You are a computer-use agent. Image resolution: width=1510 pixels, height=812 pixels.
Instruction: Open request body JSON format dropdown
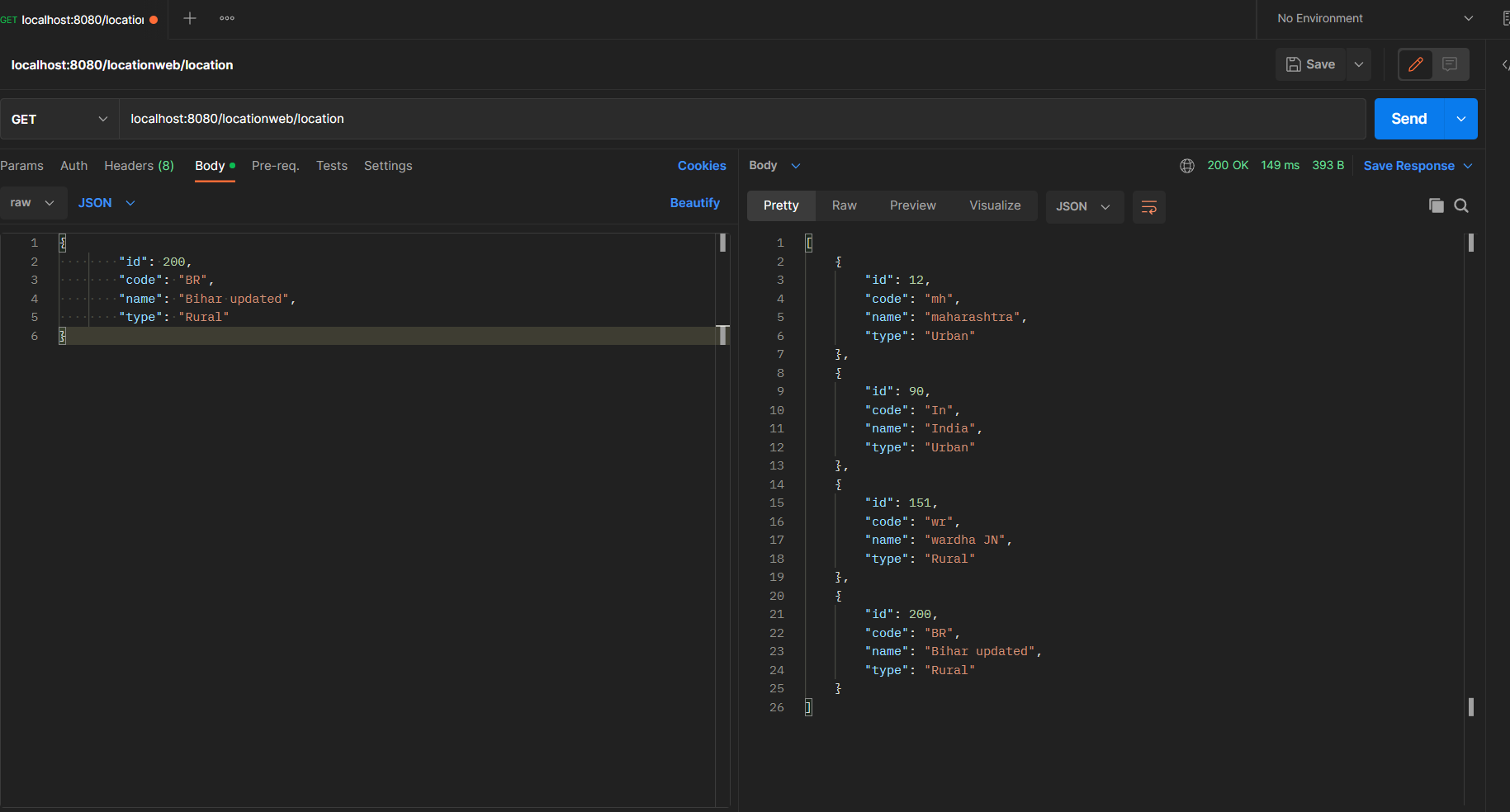point(107,203)
